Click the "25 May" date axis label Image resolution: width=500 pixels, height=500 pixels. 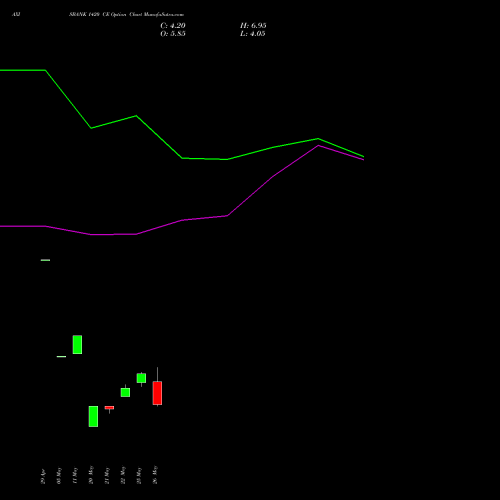[139, 476]
